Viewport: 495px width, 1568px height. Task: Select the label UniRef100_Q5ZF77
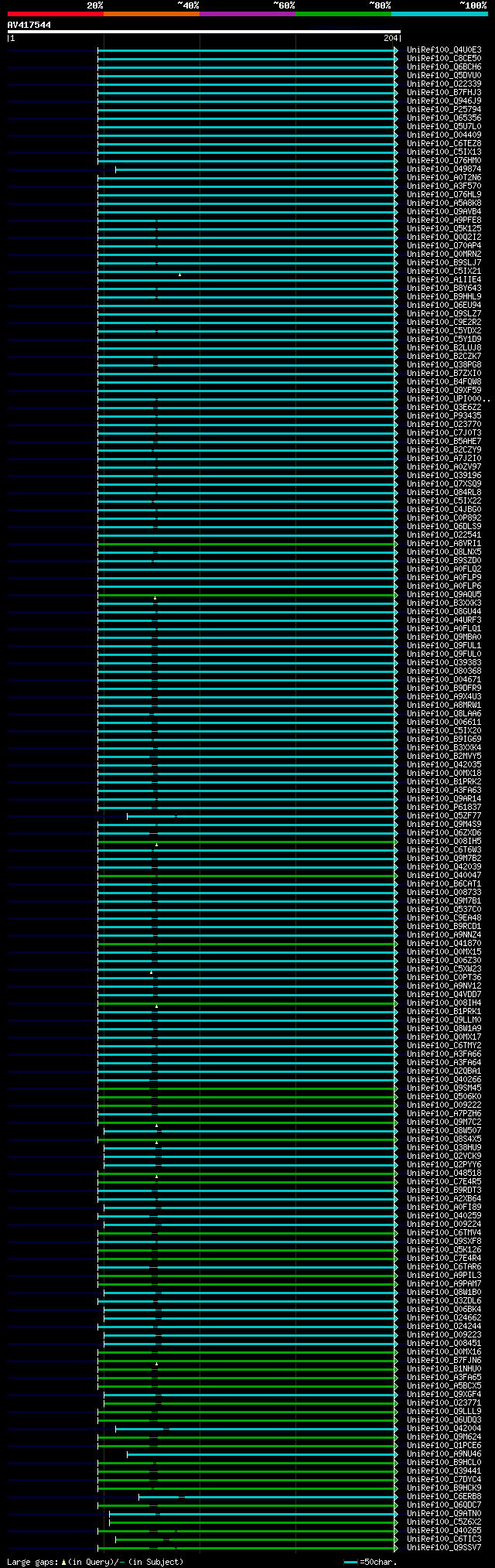[444, 816]
